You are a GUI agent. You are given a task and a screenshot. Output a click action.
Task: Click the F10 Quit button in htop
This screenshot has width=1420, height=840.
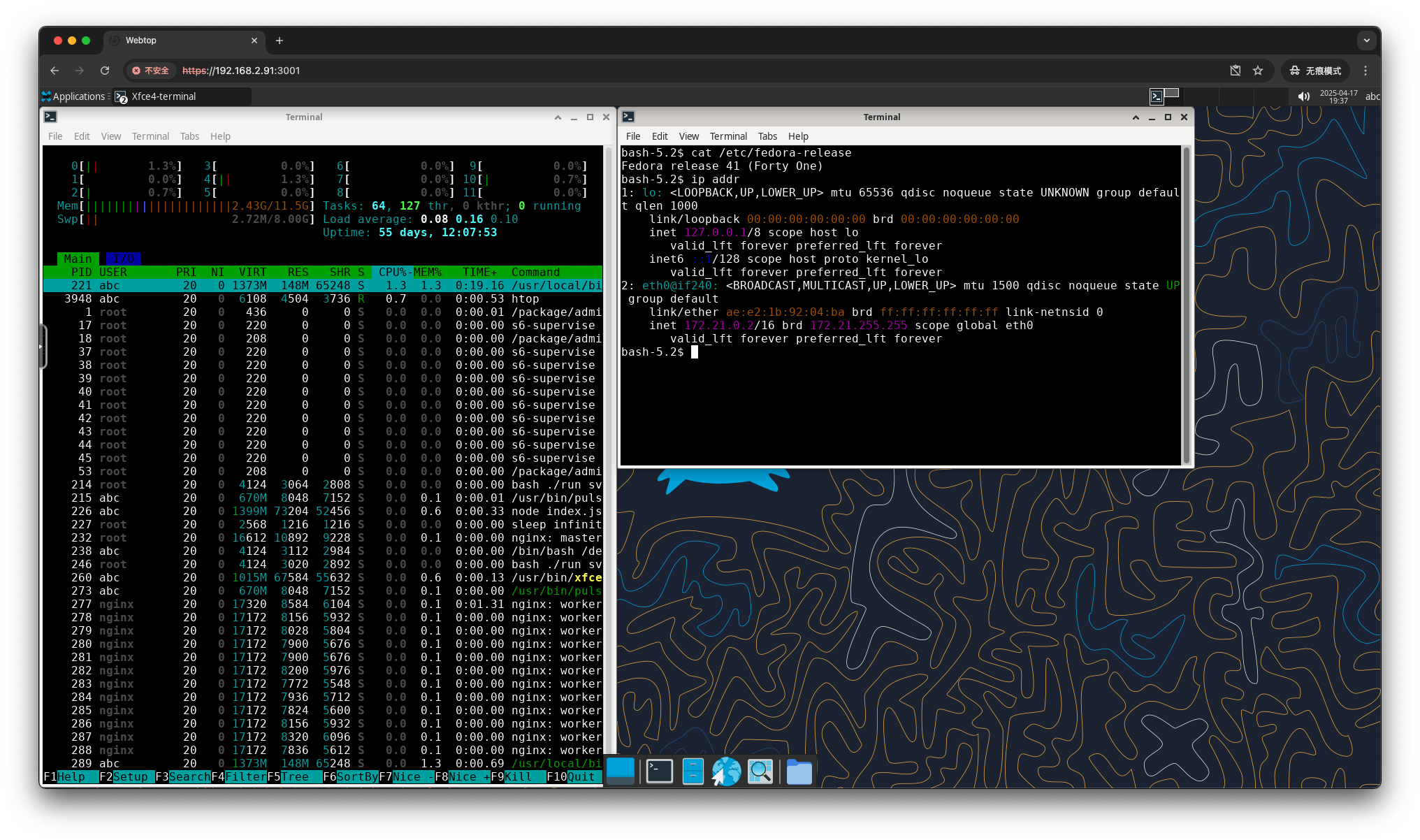(574, 776)
